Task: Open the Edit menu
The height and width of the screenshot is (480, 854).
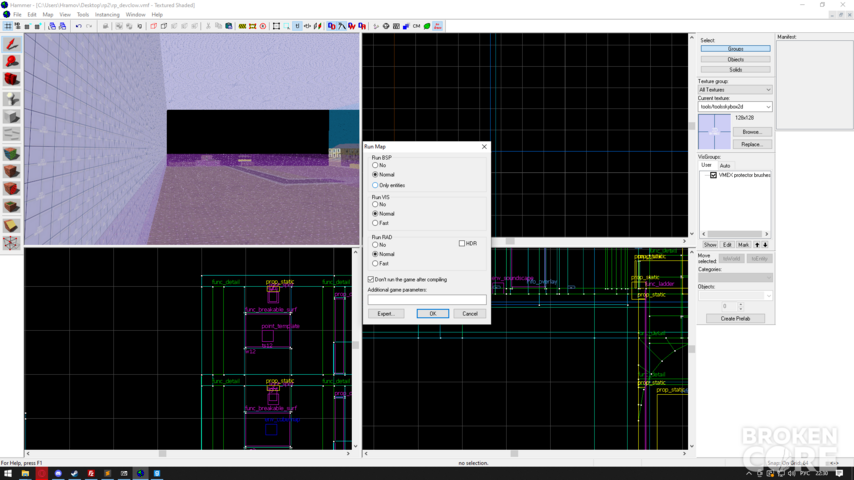Action: (32, 15)
